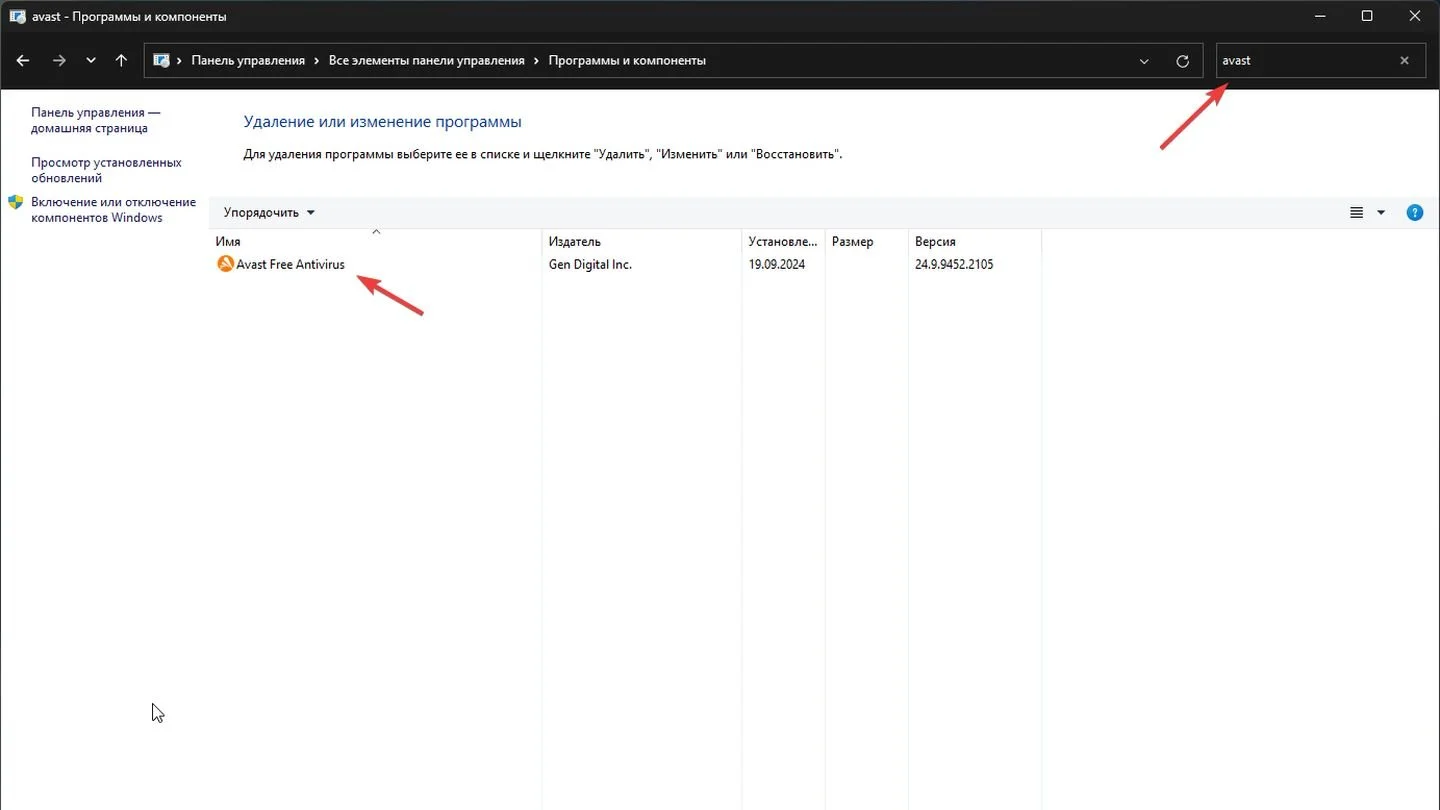Select 'Панель управления' breadcrumb
Image resolution: width=1440 pixels, height=810 pixels.
click(248, 60)
